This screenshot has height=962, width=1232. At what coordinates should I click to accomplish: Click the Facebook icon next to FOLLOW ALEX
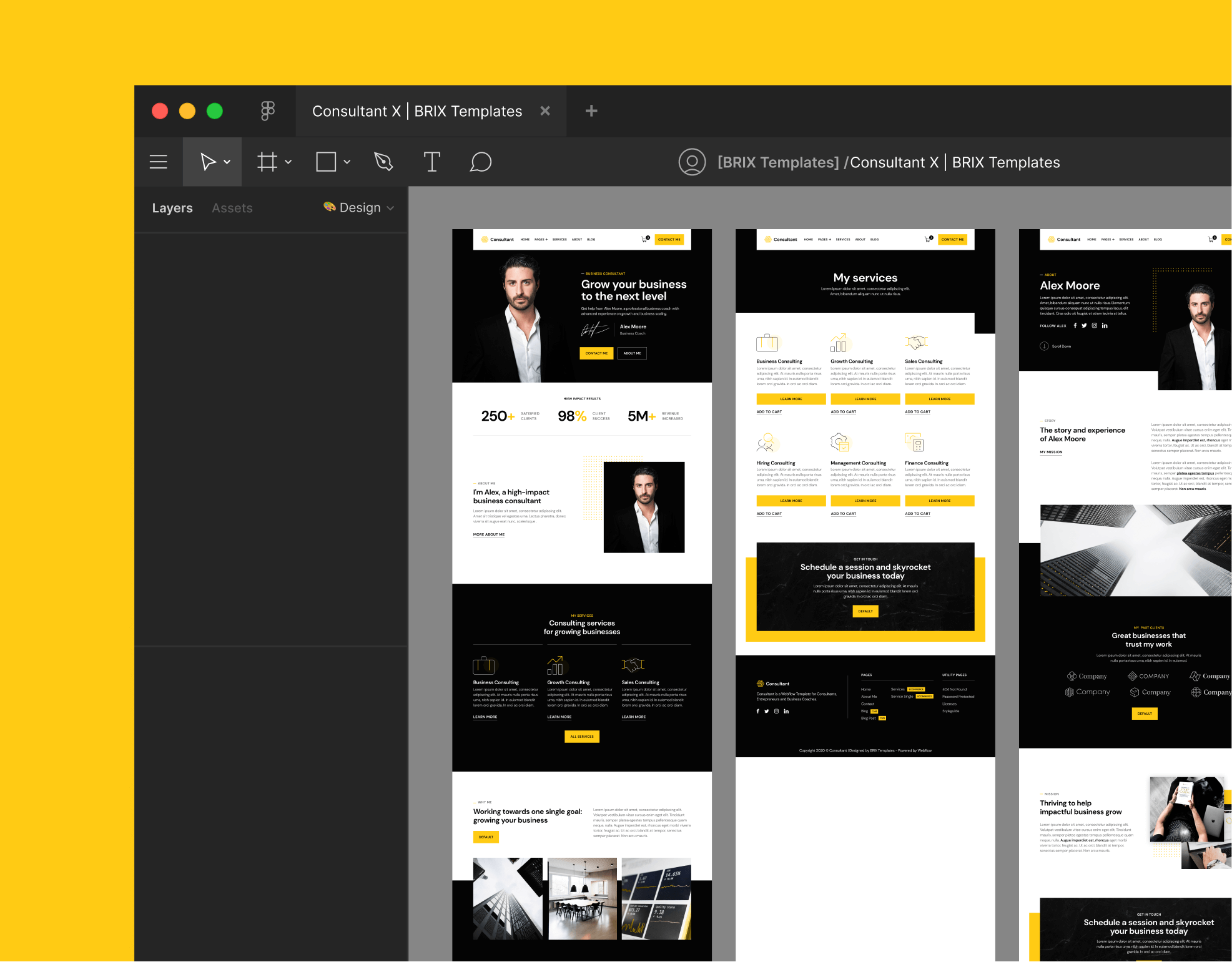[1075, 325]
